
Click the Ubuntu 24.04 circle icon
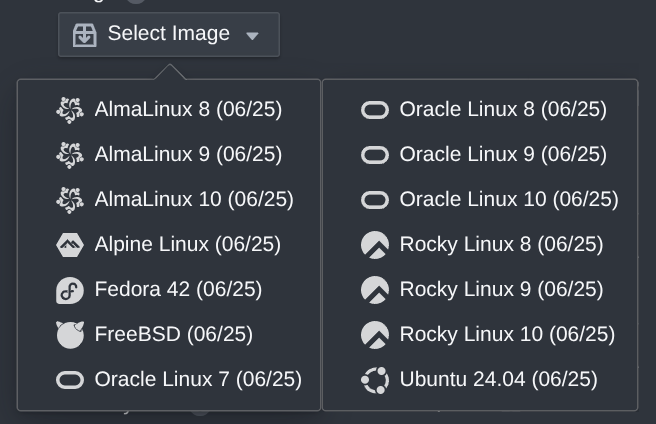pos(374,380)
